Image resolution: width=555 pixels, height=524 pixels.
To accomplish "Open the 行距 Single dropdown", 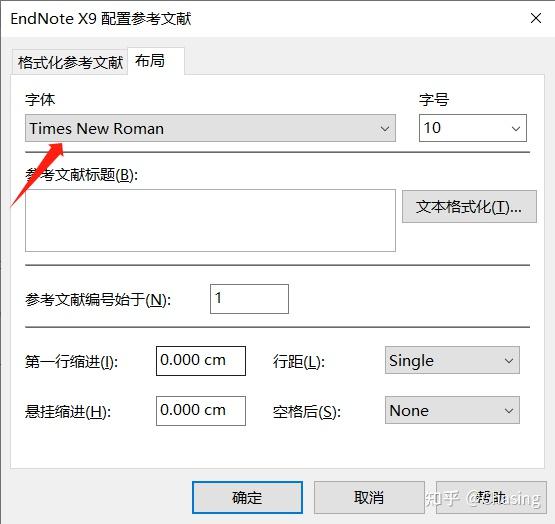I will click(x=452, y=360).
